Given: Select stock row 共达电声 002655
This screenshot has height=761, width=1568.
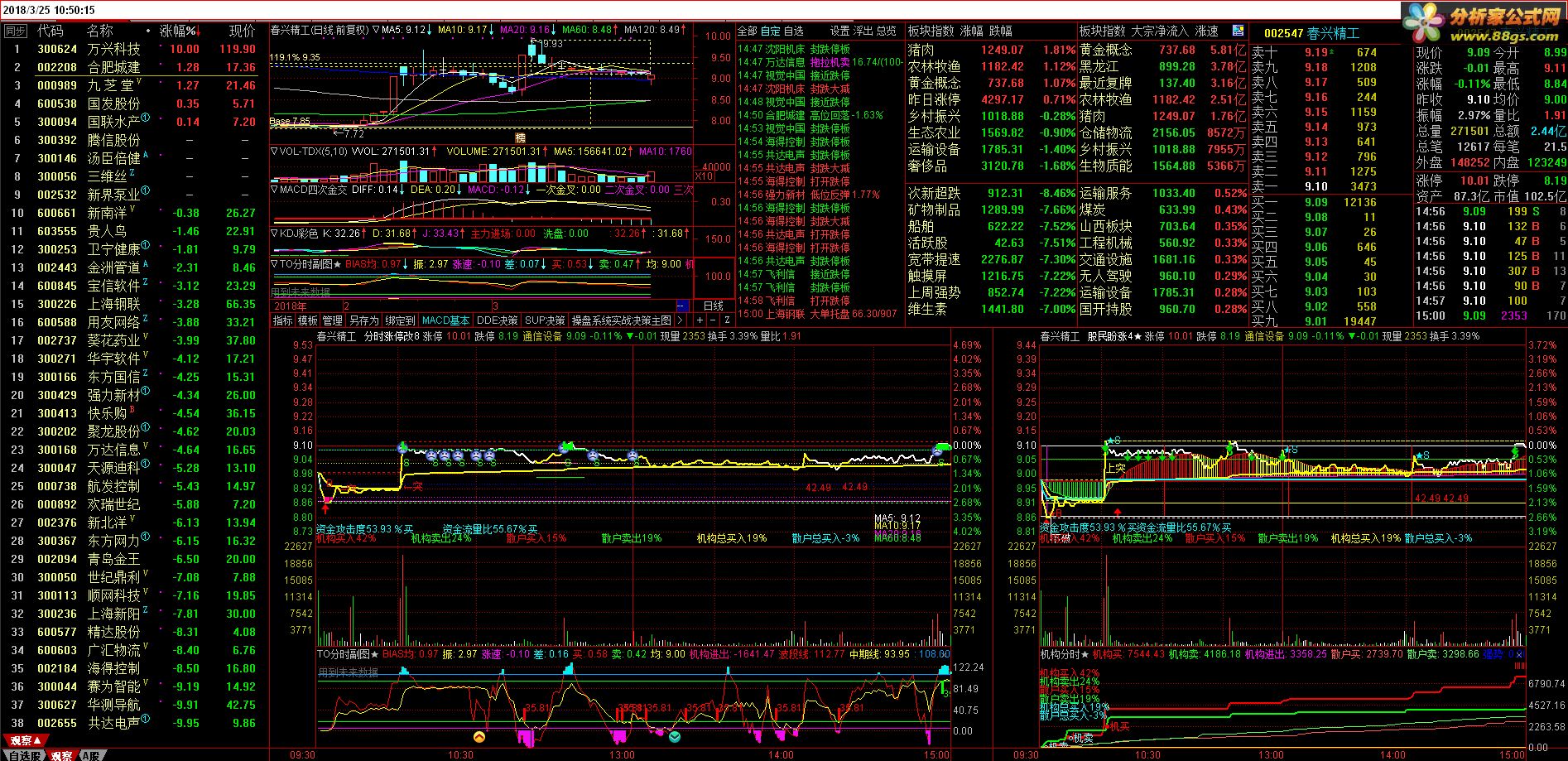Looking at the screenshot, I should pyautogui.click(x=134, y=723).
